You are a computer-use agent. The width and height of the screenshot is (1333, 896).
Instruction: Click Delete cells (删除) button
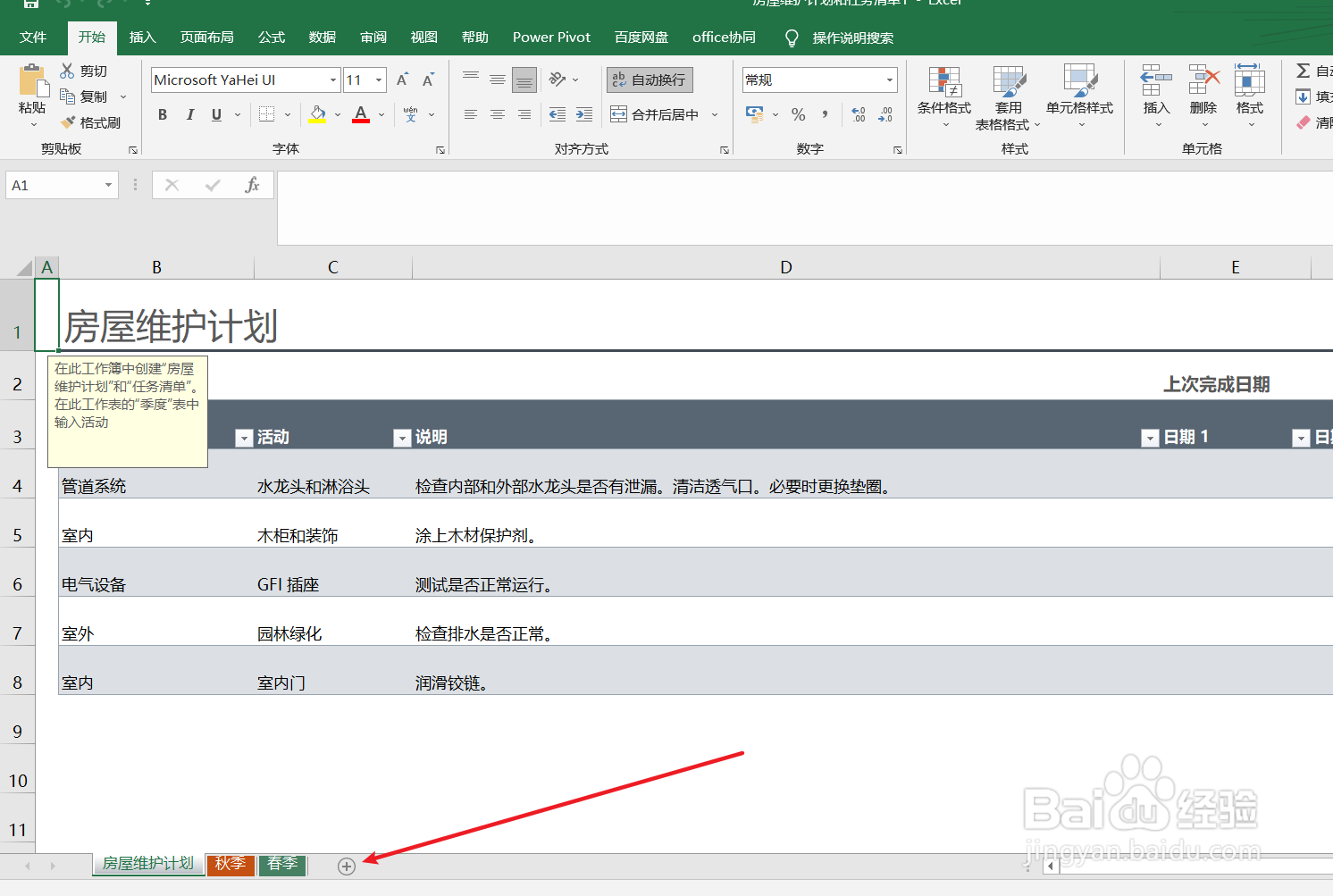coord(1203,96)
